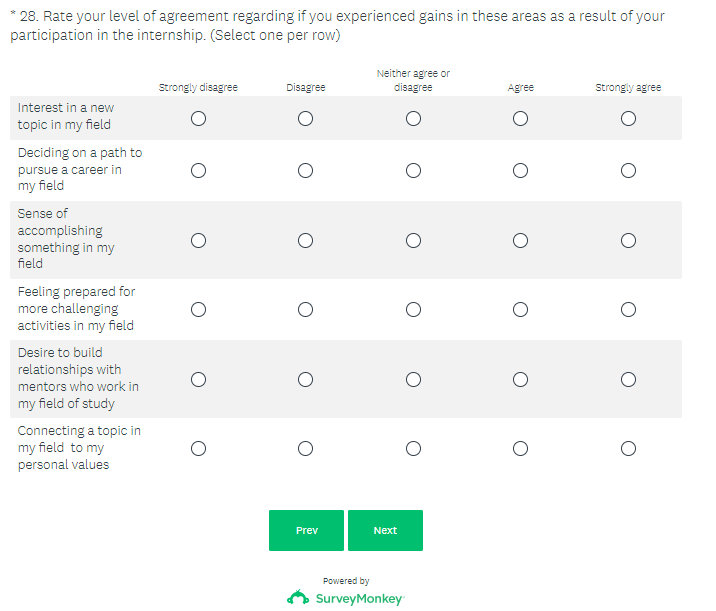Pick Strongly agree for relationships with mentors row

(628, 379)
